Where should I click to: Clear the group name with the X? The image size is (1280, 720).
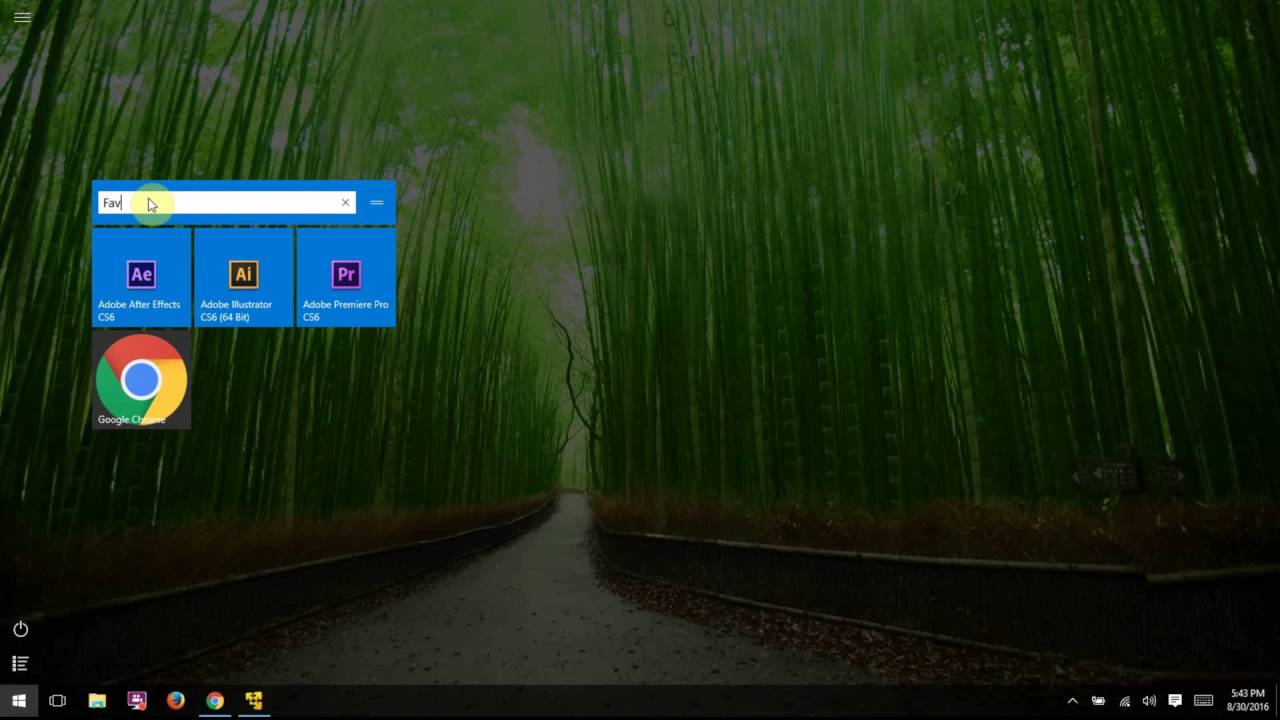(x=346, y=203)
